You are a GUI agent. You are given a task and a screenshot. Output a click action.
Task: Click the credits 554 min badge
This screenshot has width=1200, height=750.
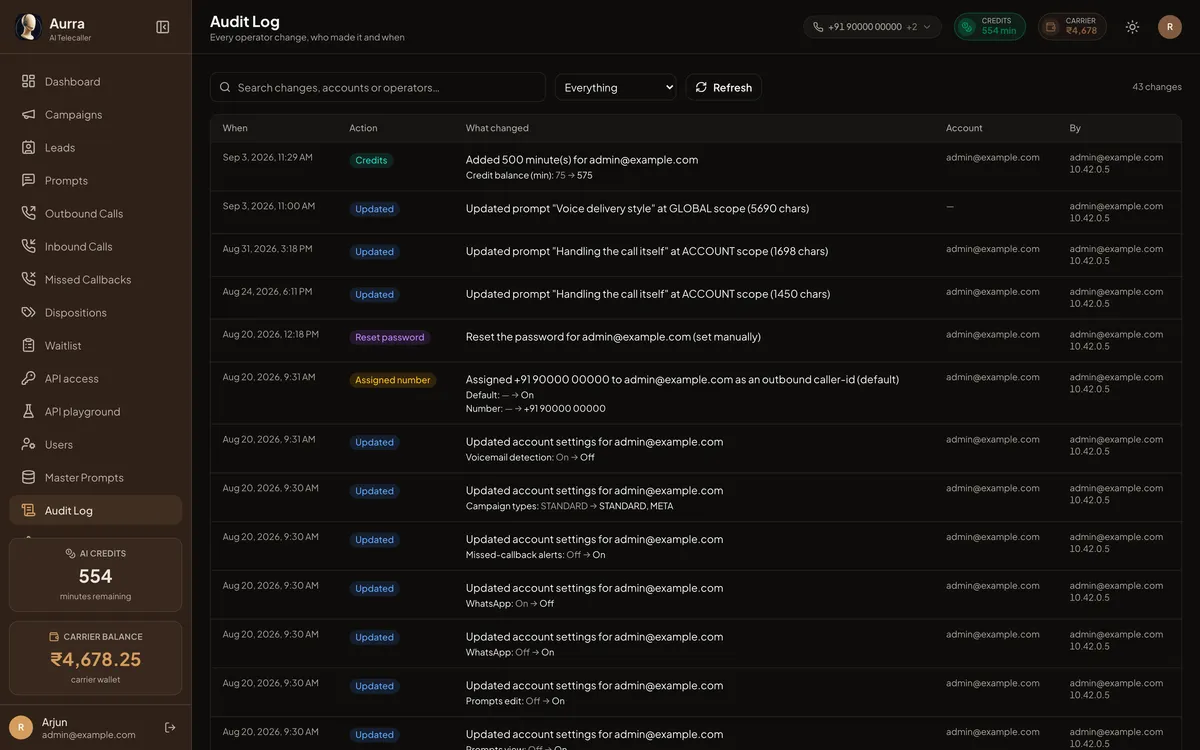click(989, 27)
